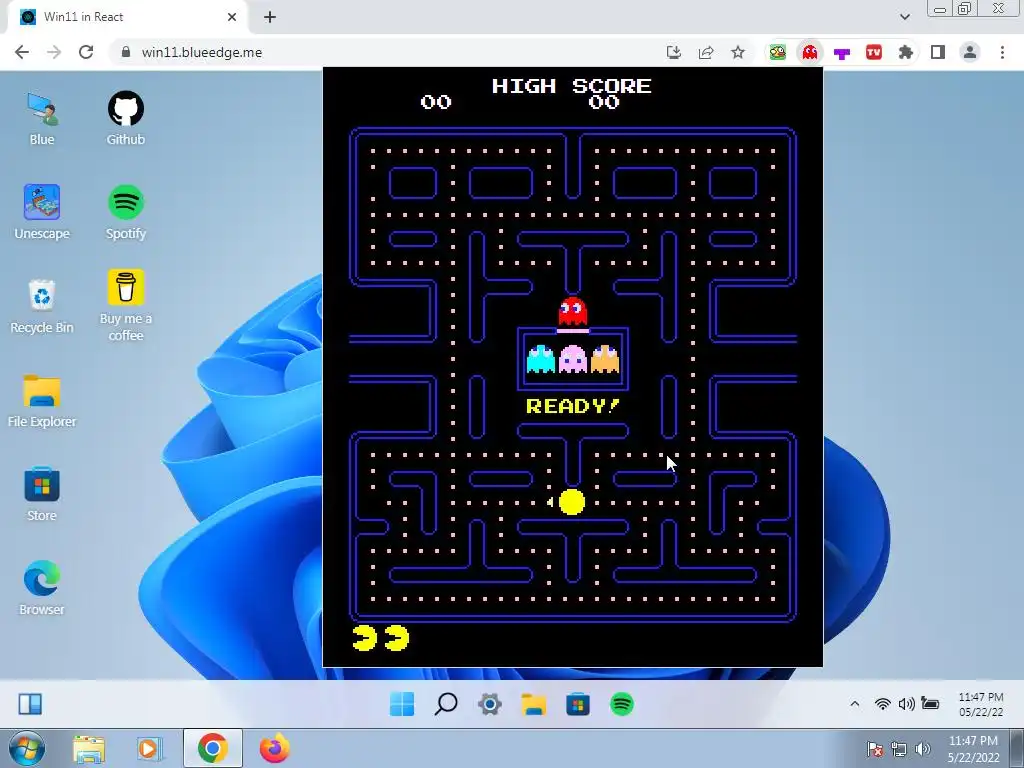Image resolution: width=1024 pixels, height=768 pixels.
Task: Open the Win11 clock showing 05/22/22
Action: tap(981, 704)
